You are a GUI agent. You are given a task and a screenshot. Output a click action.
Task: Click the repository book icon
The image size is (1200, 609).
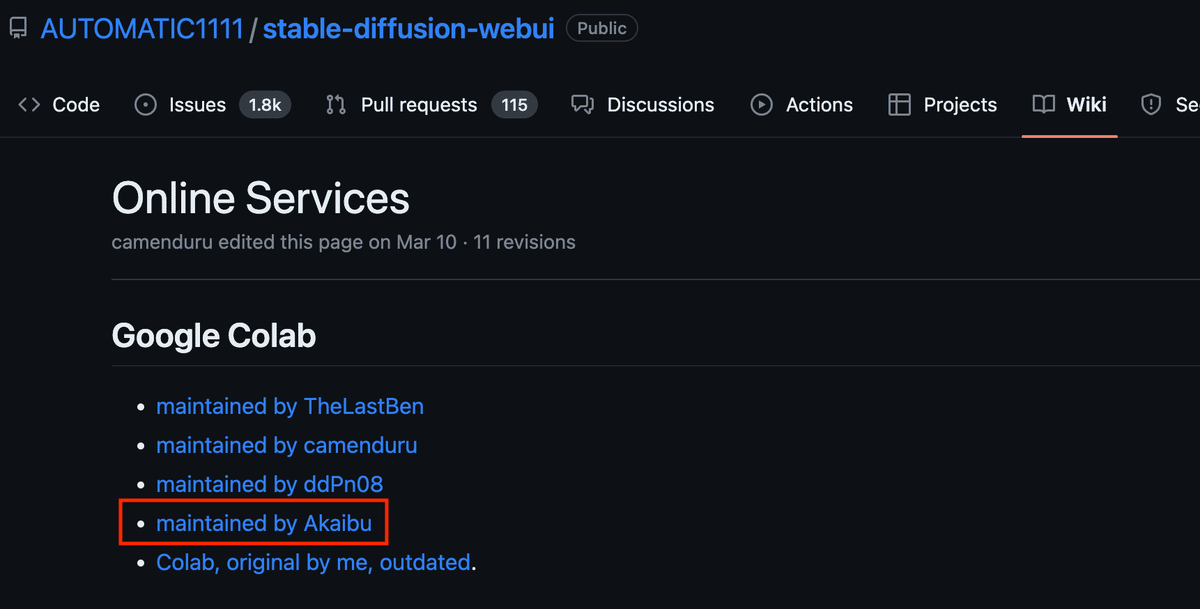18,28
